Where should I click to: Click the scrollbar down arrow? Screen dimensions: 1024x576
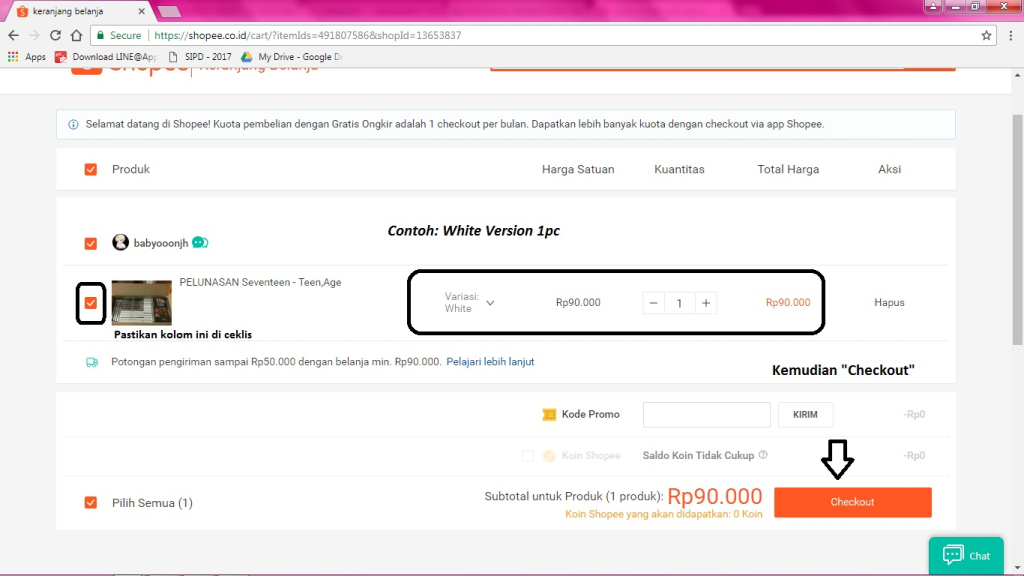(1017, 568)
